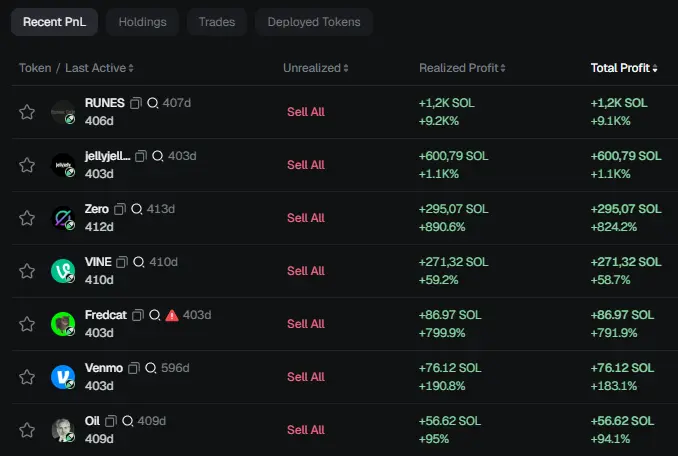Open the Oil token portrait logo

coord(63,430)
